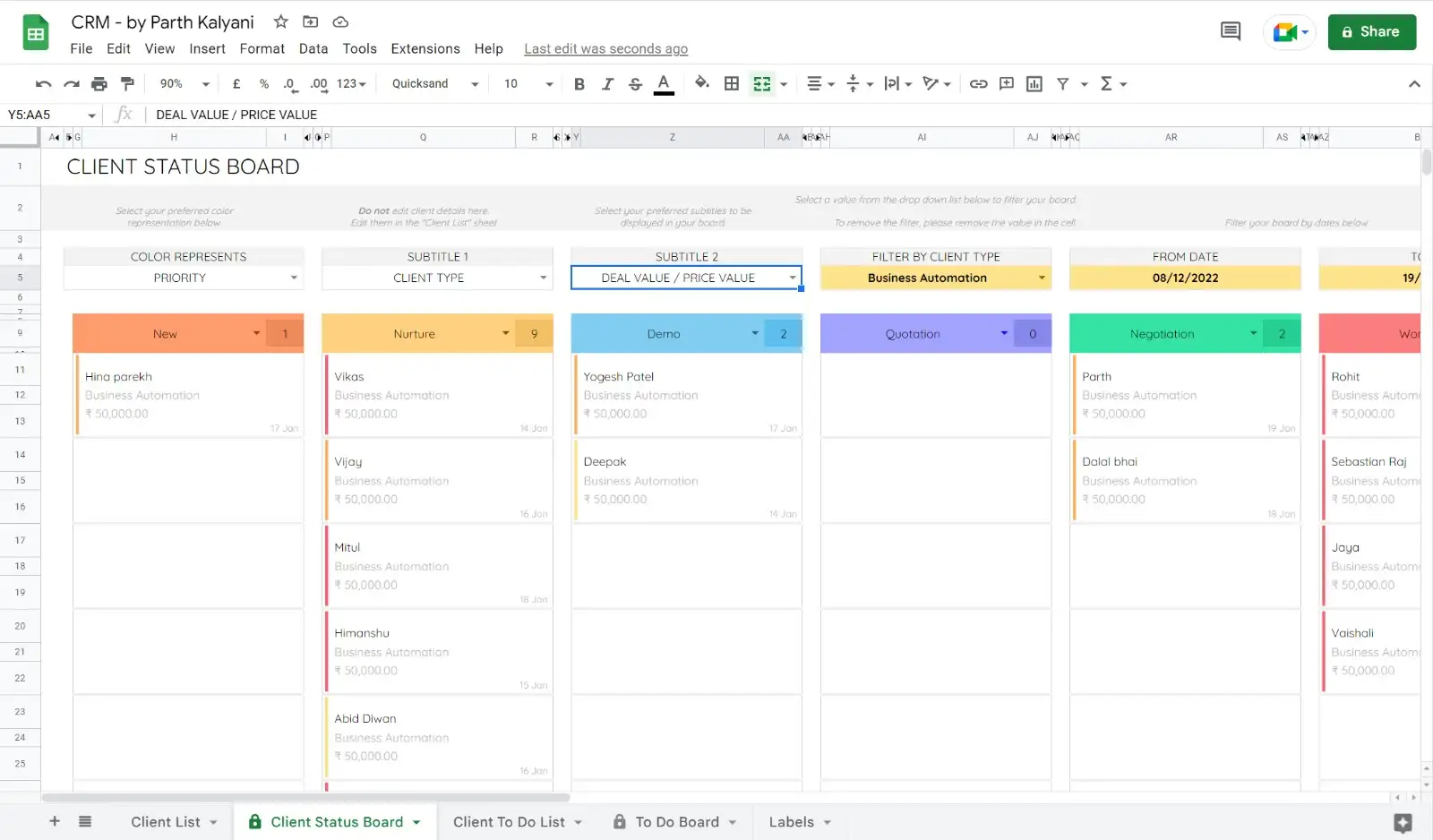Open vertical align options
1433x840 pixels.
pyautogui.click(x=859, y=84)
